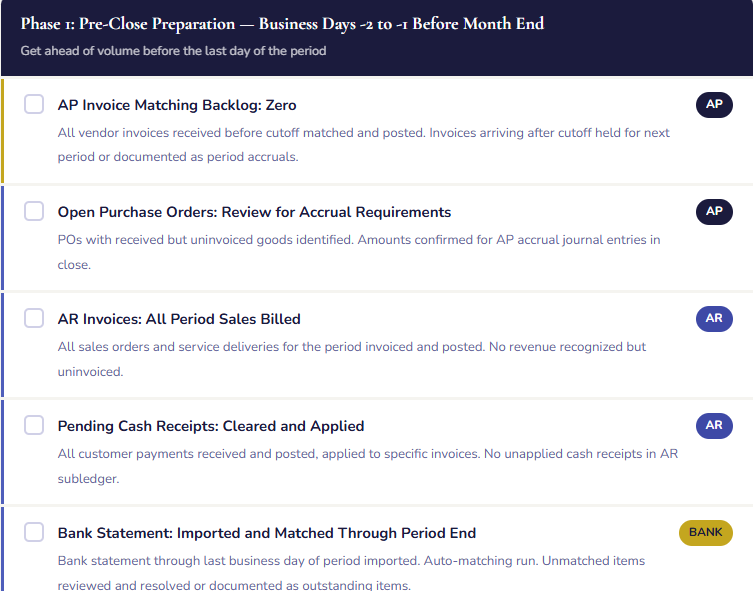Image resolution: width=753 pixels, height=591 pixels.
Task: Click the Phase 1: Pre-Close Preparation header
Action: (x=282, y=24)
